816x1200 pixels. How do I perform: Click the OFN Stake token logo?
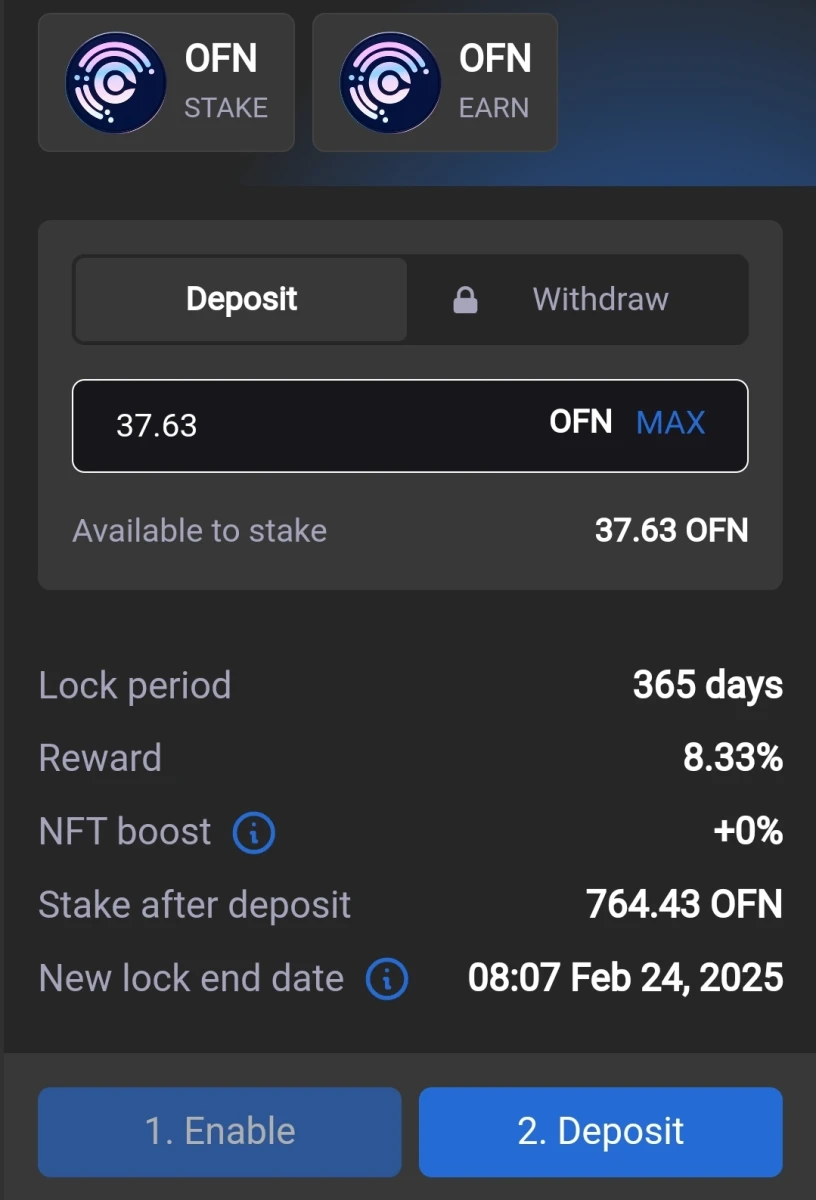pos(116,82)
